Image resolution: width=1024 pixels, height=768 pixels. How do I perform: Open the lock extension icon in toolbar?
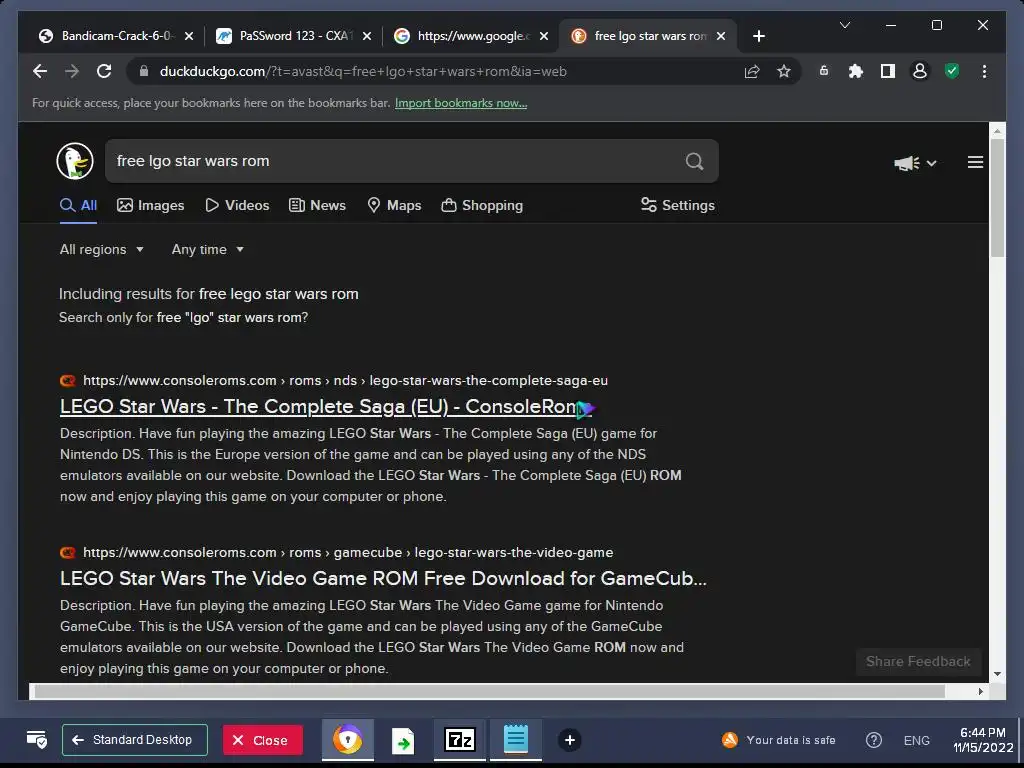click(x=824, y=71)
